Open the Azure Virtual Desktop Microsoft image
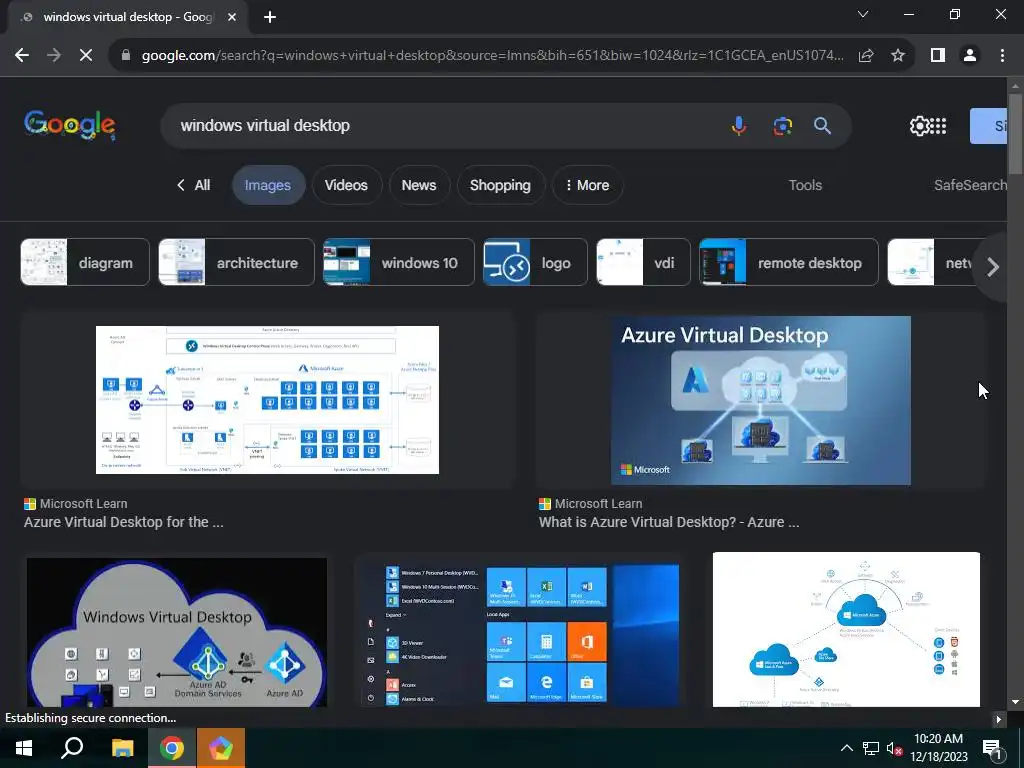Viewport: 1024px width, 768px height. tap(761, 400)
